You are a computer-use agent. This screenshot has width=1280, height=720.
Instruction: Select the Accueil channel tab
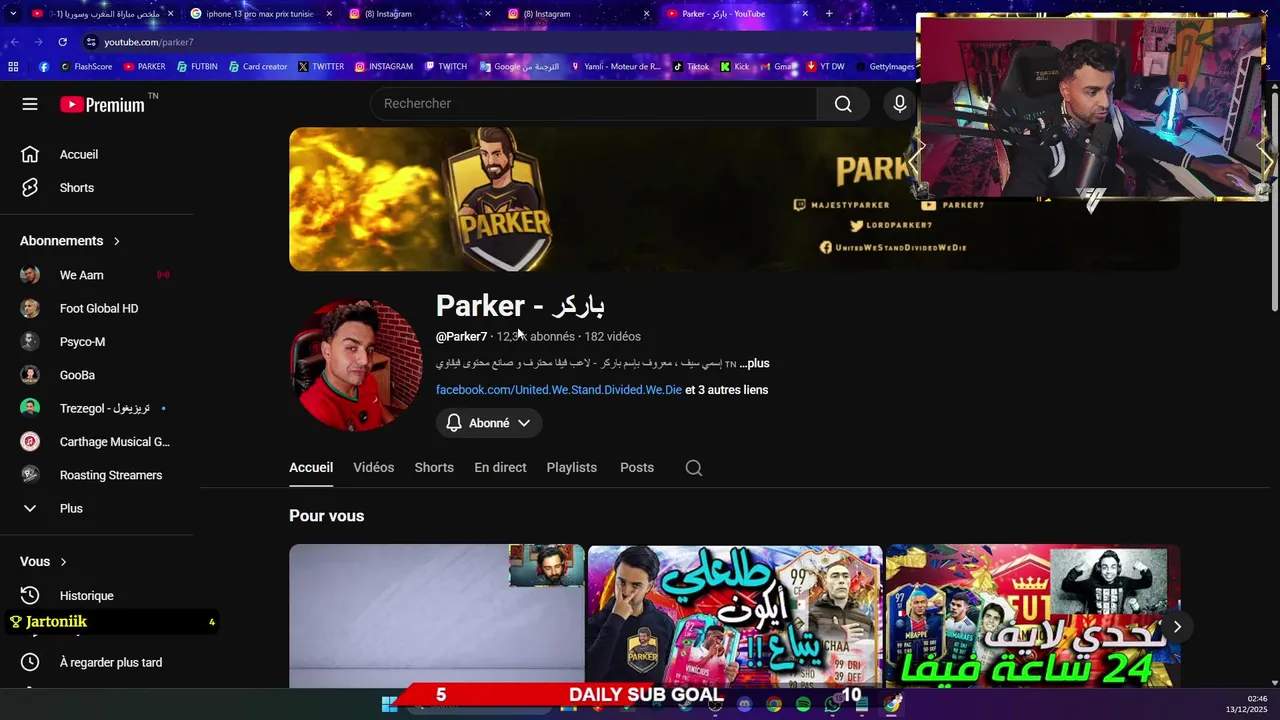[311, 467]
